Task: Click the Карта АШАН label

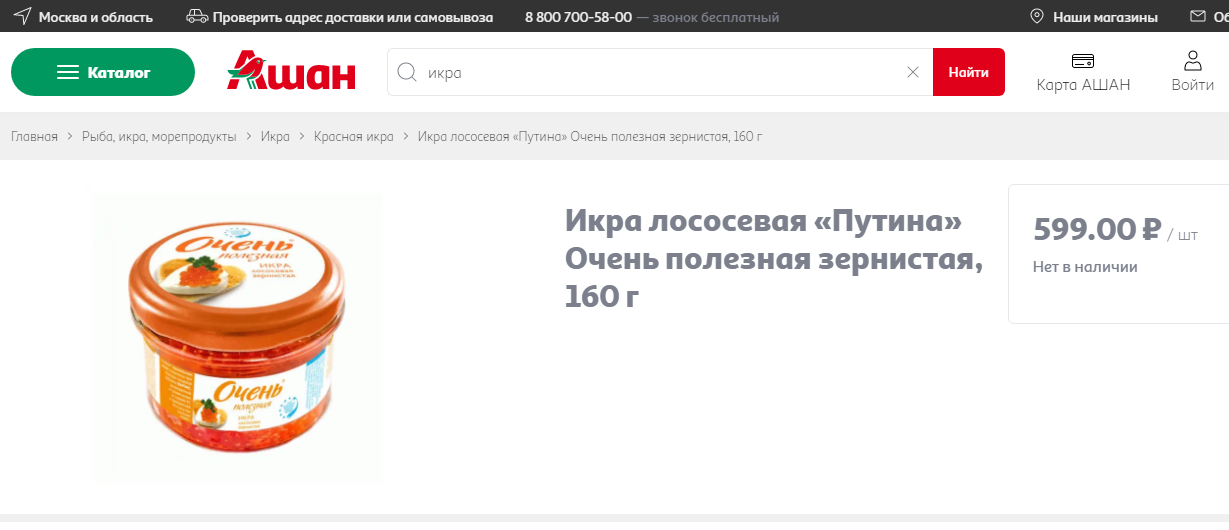Action: [x=1083, y=85]
